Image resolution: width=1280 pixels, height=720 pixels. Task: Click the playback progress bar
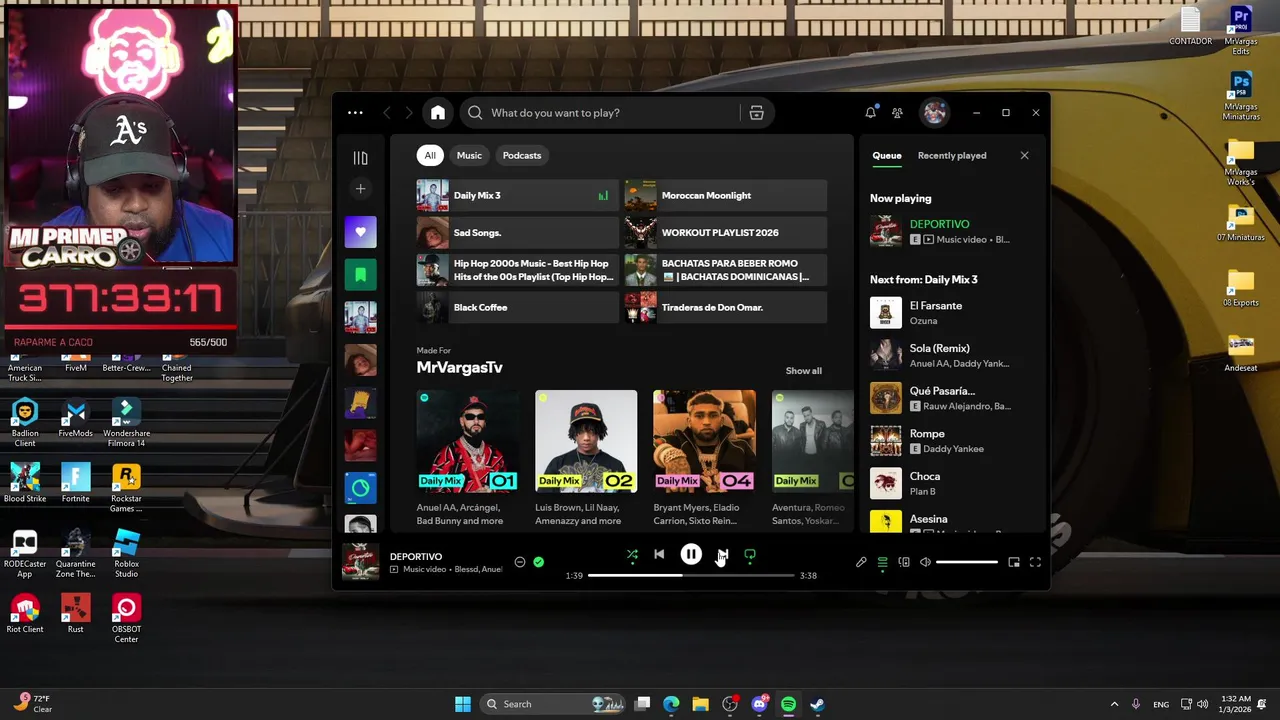691,575
